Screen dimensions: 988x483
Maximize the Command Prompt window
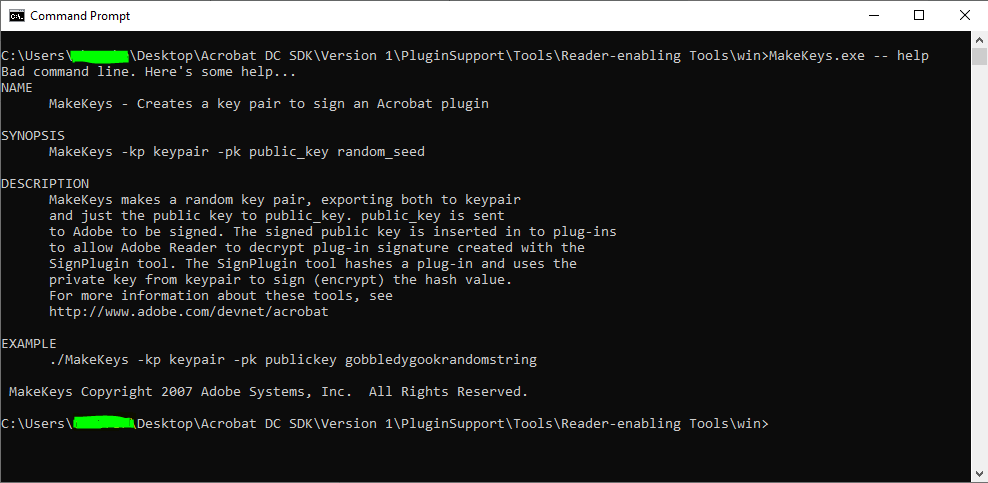tap(919, 15)
